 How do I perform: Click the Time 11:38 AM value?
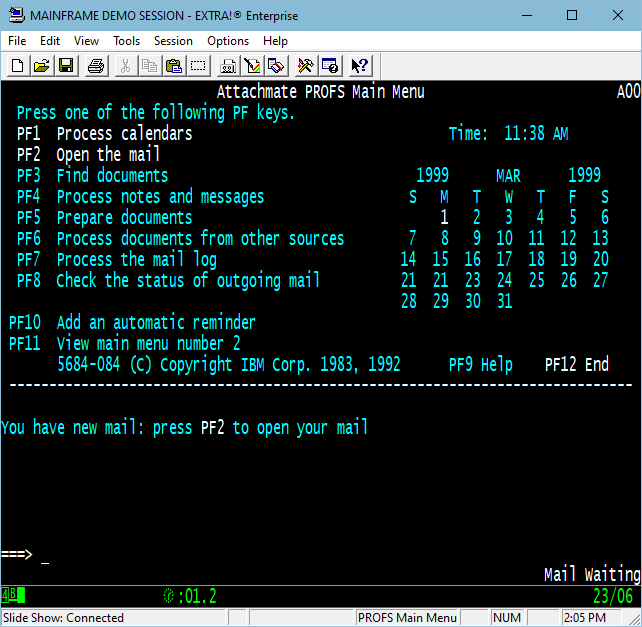pos(536,134)
